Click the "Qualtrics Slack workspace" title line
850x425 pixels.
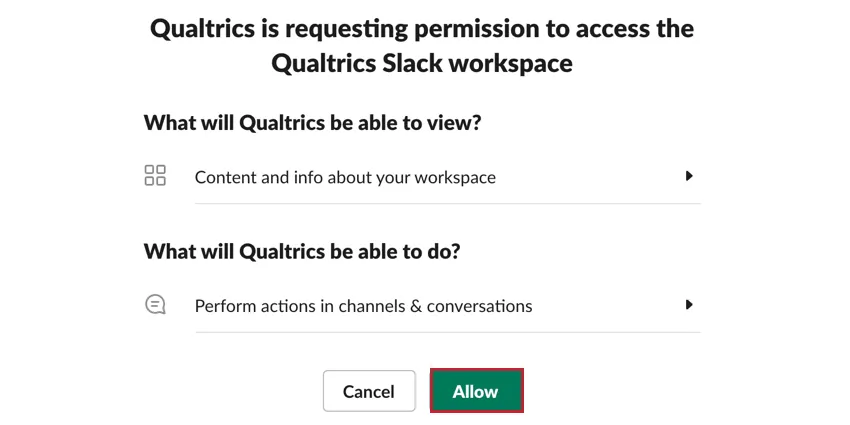click(x=422, y=63)
